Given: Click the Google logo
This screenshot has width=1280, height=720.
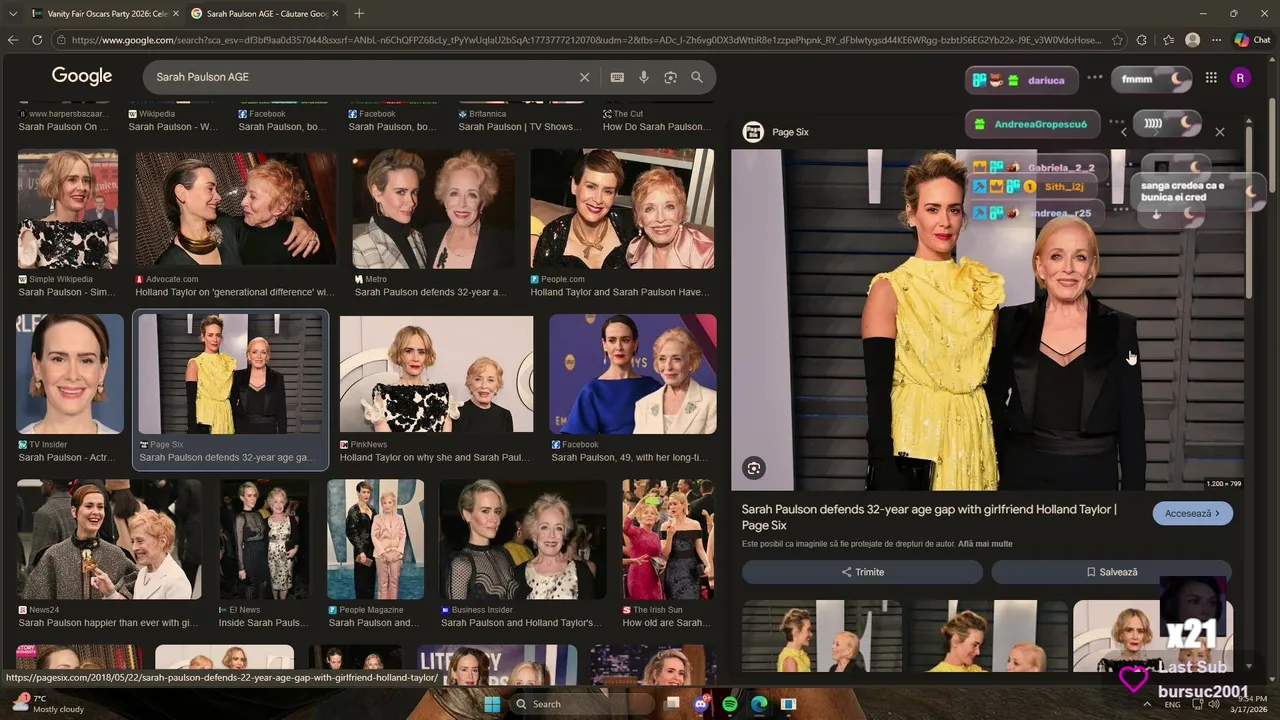Looking at the screenshot, I should coord(82,76).
